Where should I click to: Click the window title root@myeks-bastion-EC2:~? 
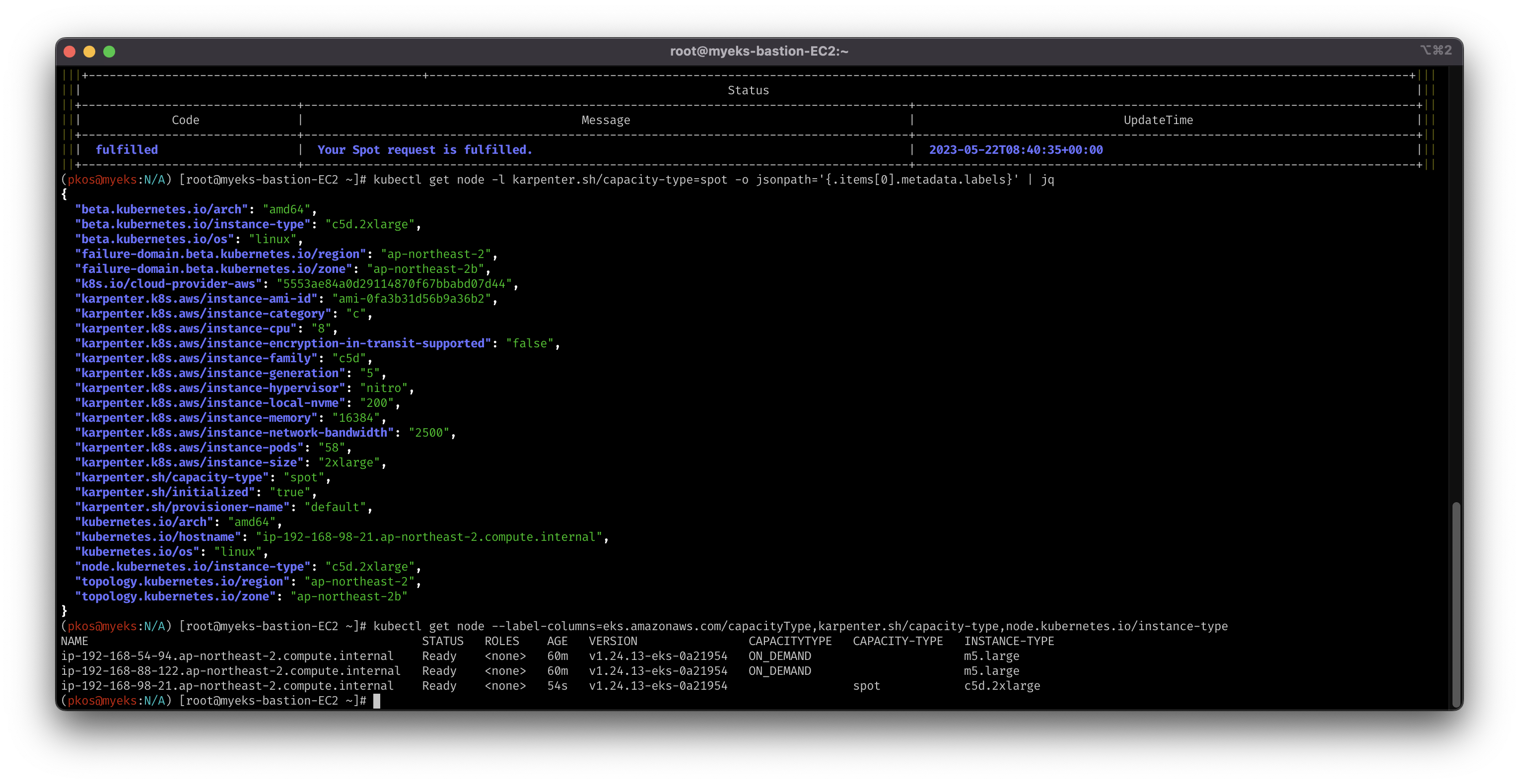pos(759,51)
